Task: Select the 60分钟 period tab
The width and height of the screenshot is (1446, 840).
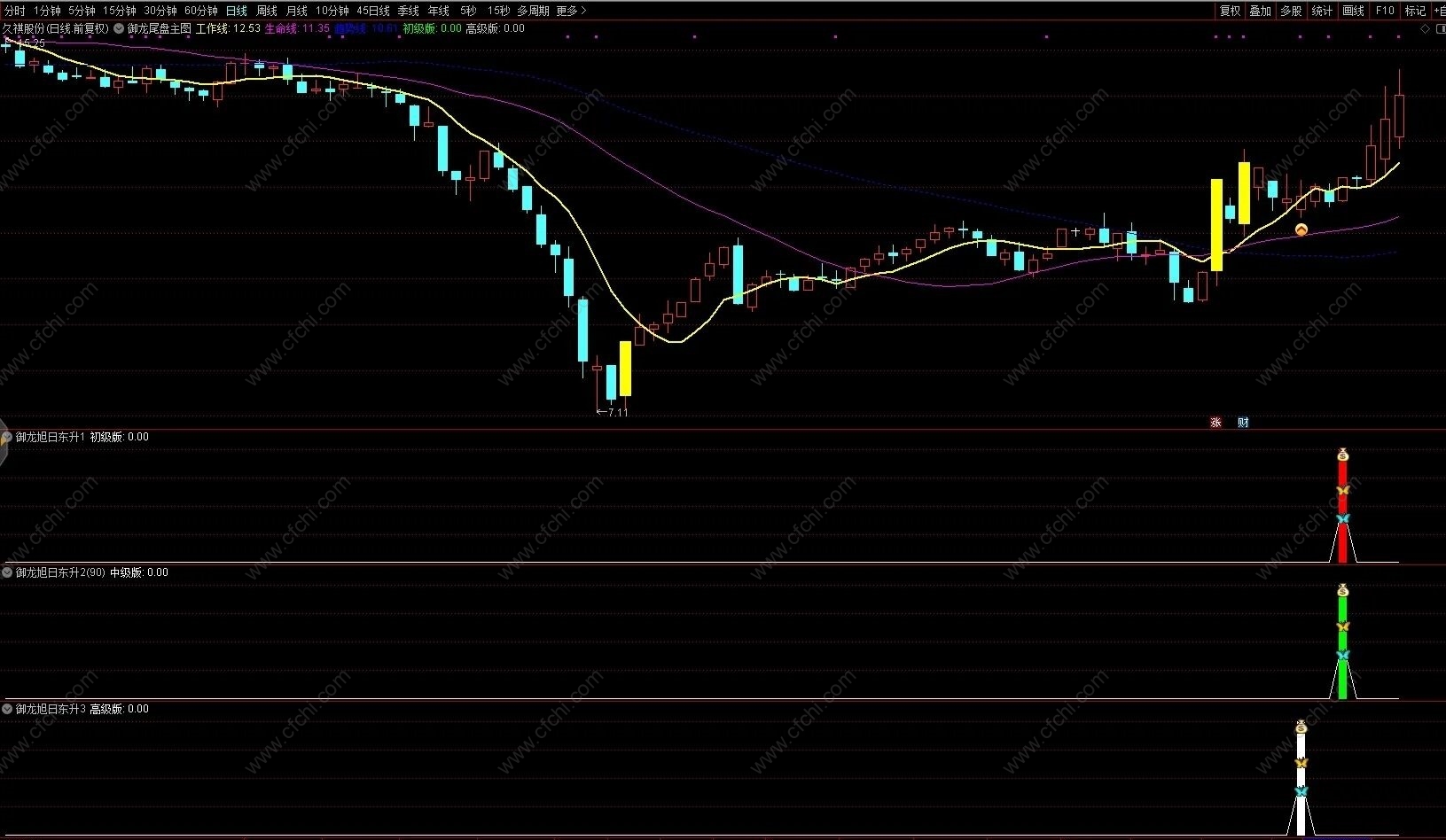Action: (x=200, y=11)
